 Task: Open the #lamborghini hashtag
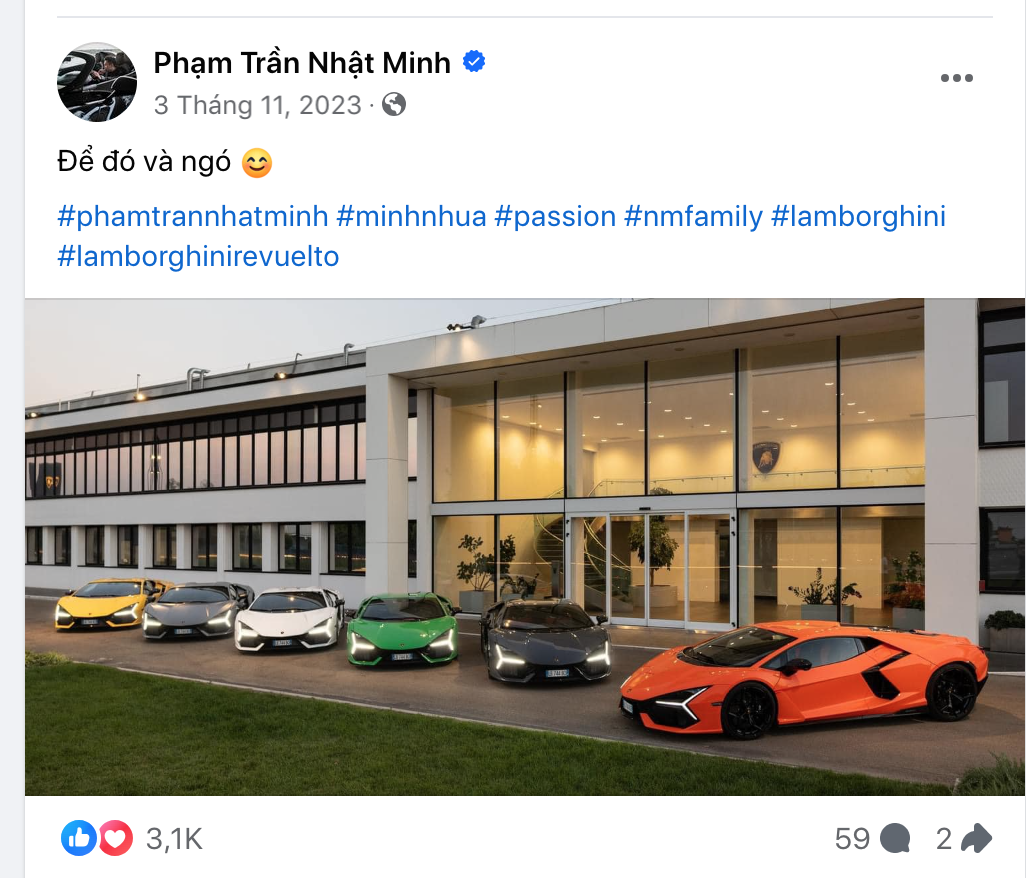coord(858,216)
